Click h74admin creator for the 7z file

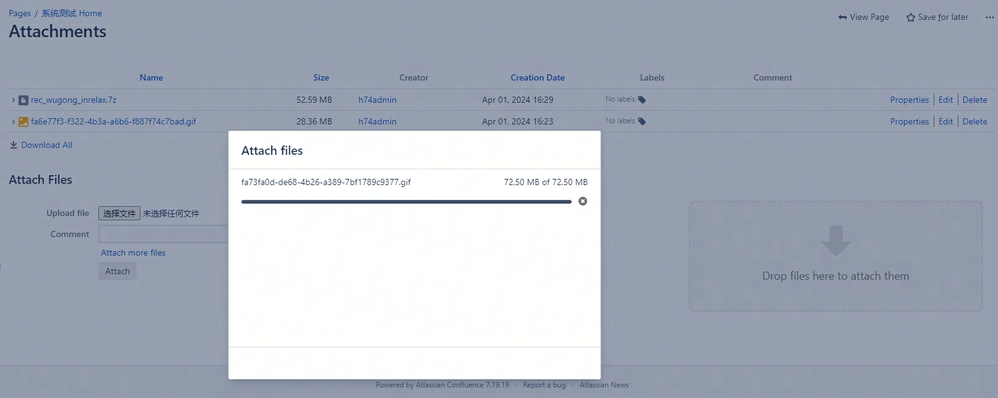(x=377, y=100)
